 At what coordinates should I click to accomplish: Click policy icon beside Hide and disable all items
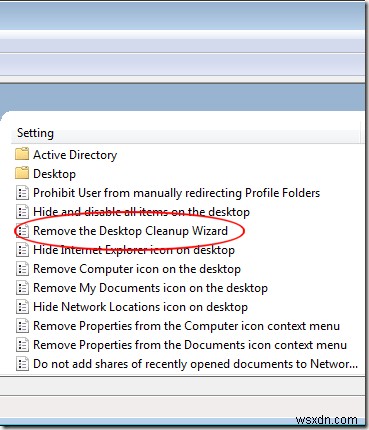tap(22, 212)
